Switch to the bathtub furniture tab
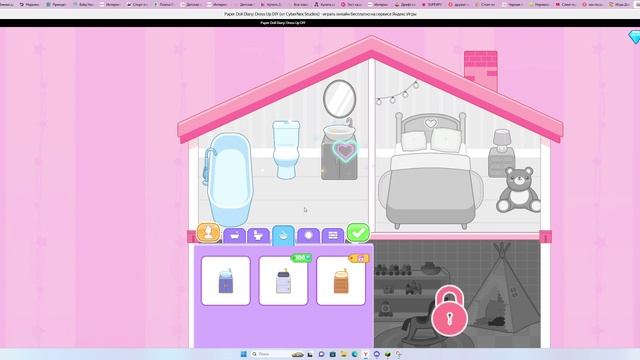 (234, 236)
